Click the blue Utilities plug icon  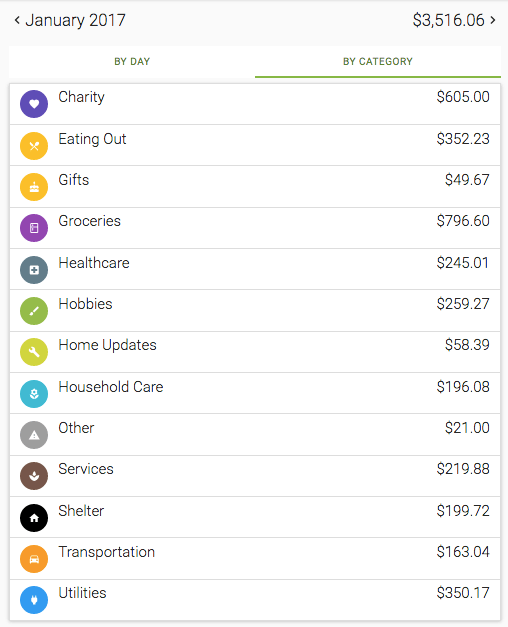34,600
